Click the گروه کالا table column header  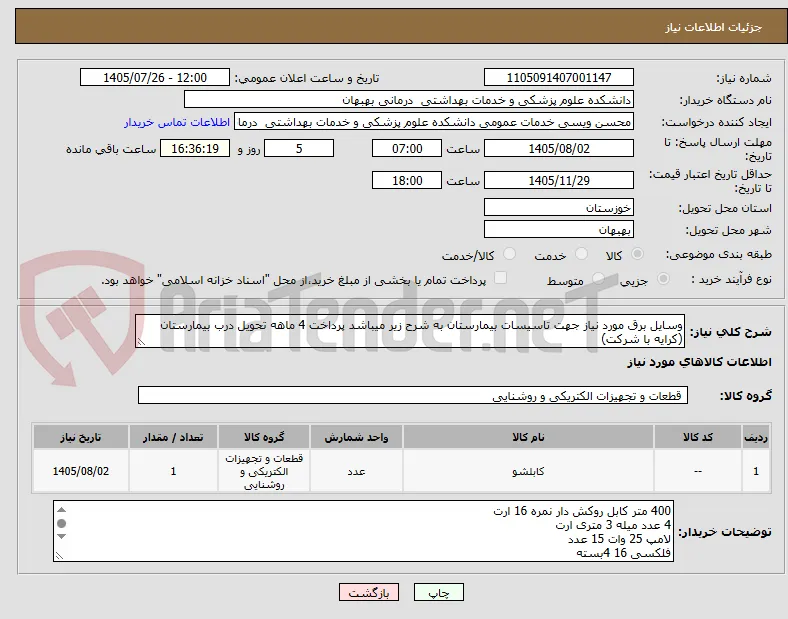(264, 437)
